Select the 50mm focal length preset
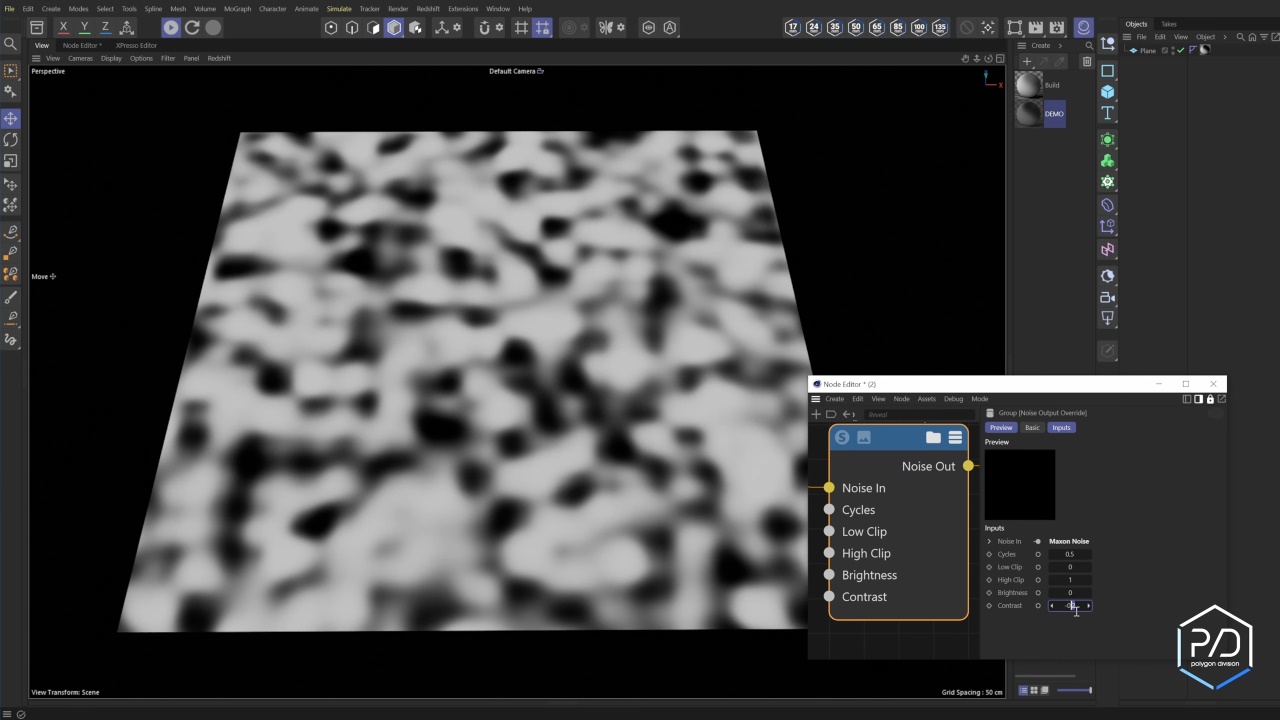The height and width of the screenshot is (720, 1280). tap(855, 28)
